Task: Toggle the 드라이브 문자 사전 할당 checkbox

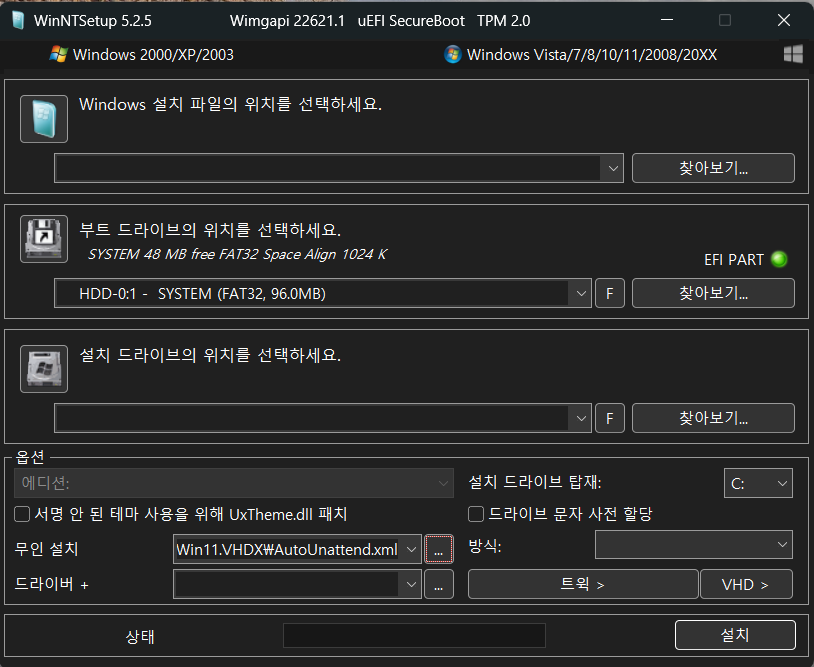Action: (476, 514)
